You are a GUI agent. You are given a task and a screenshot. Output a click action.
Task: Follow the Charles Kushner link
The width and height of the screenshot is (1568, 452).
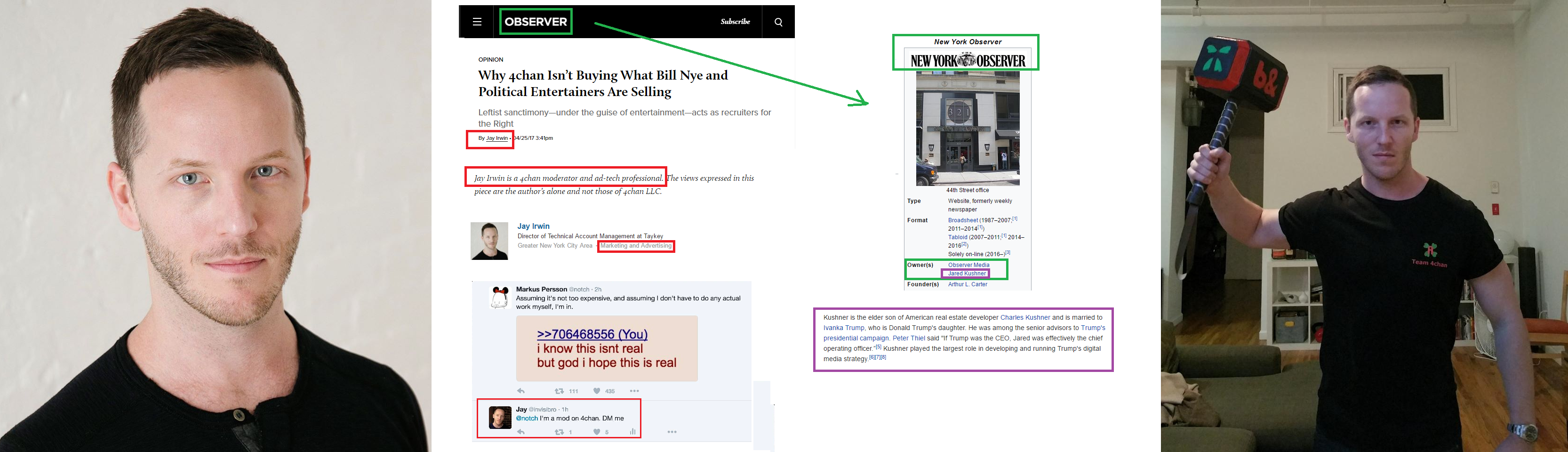click(x=1025, y=317)
